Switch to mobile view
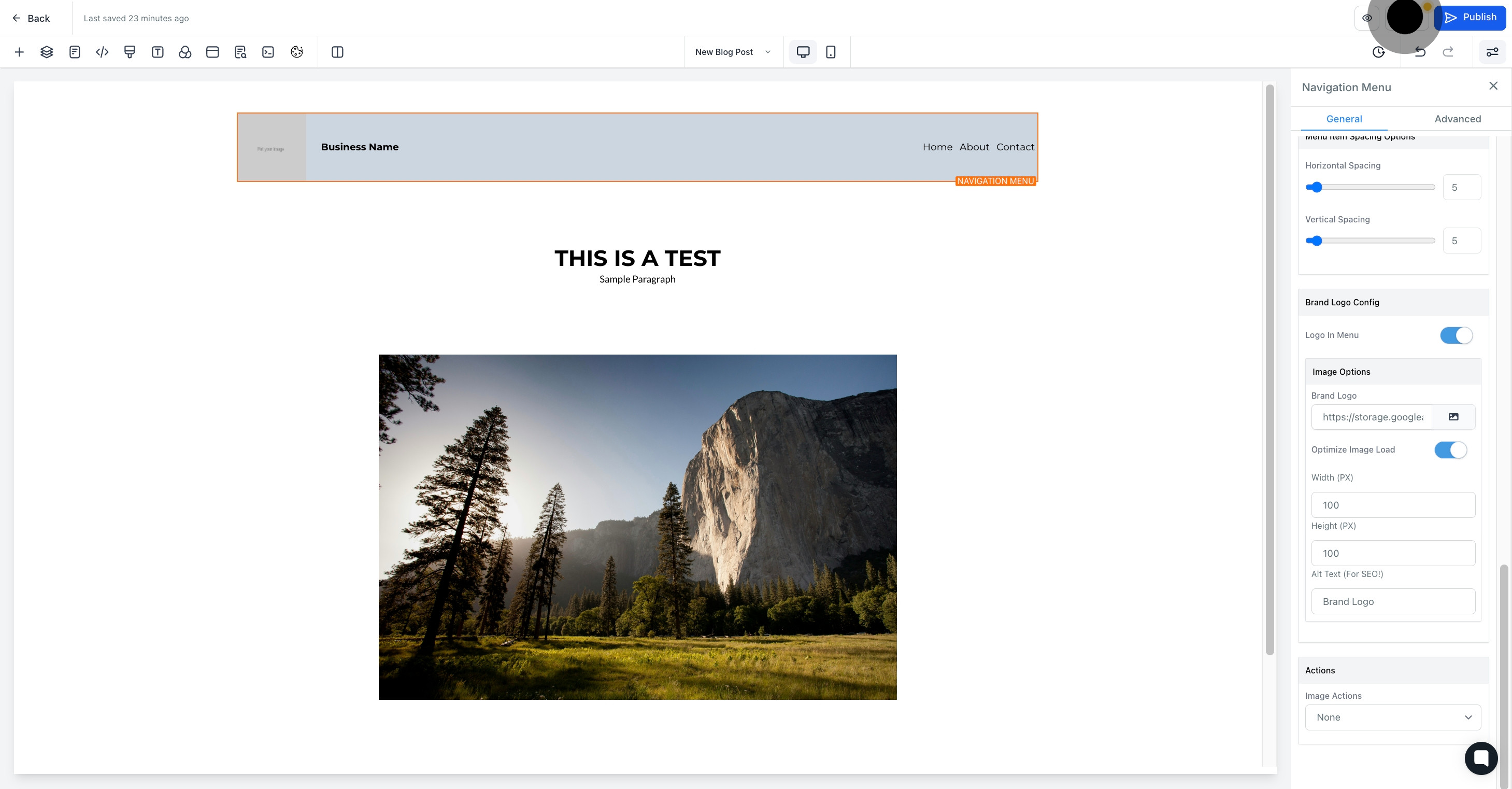This screenshot has height=789, width=1512. (x=831, y=52)
